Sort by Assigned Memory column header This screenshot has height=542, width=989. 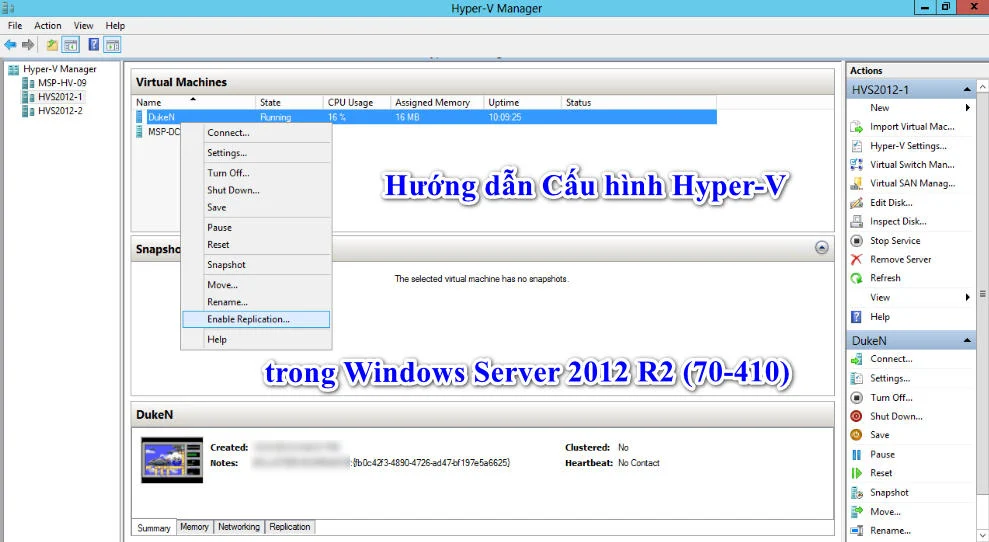tap(437, 102)
